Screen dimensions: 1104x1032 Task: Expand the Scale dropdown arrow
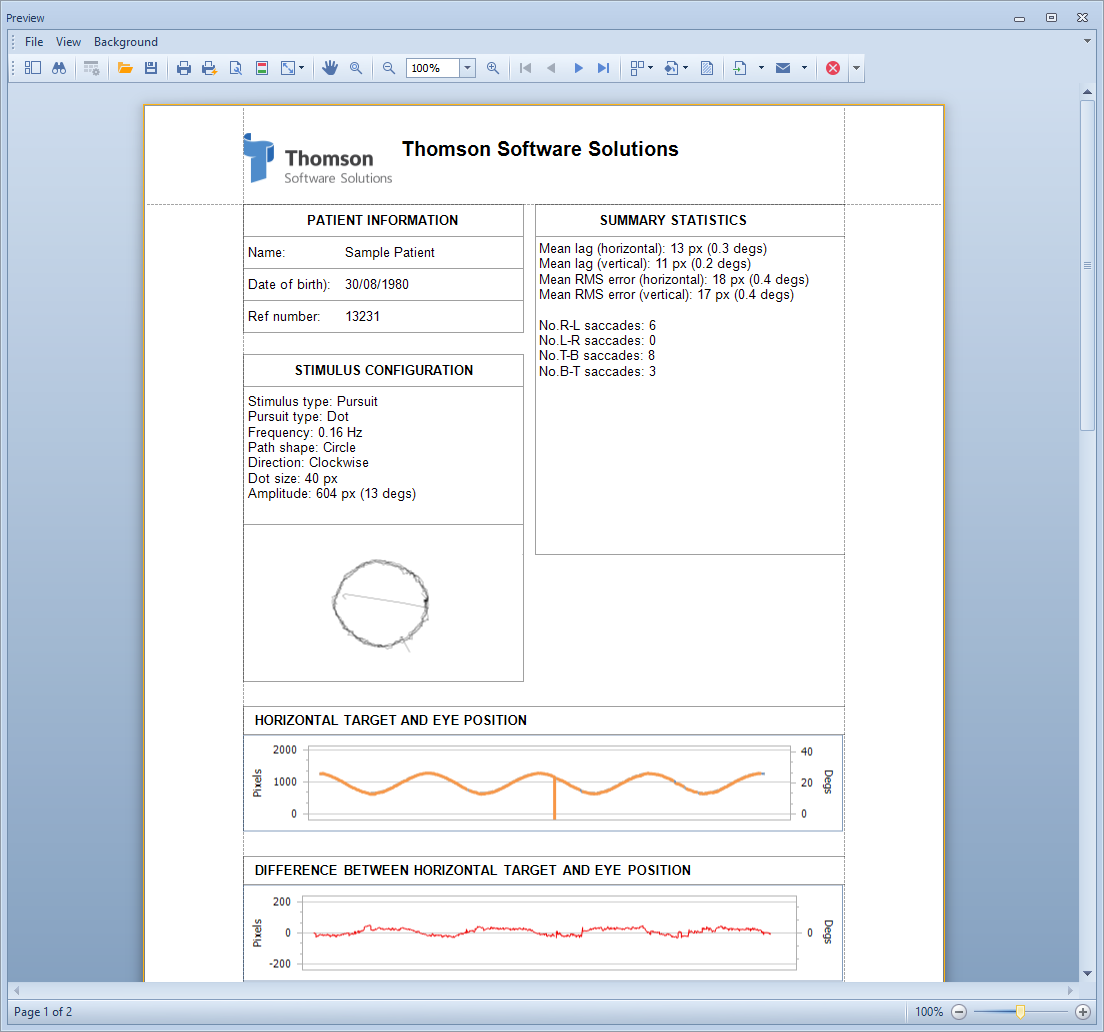[301, 68]
